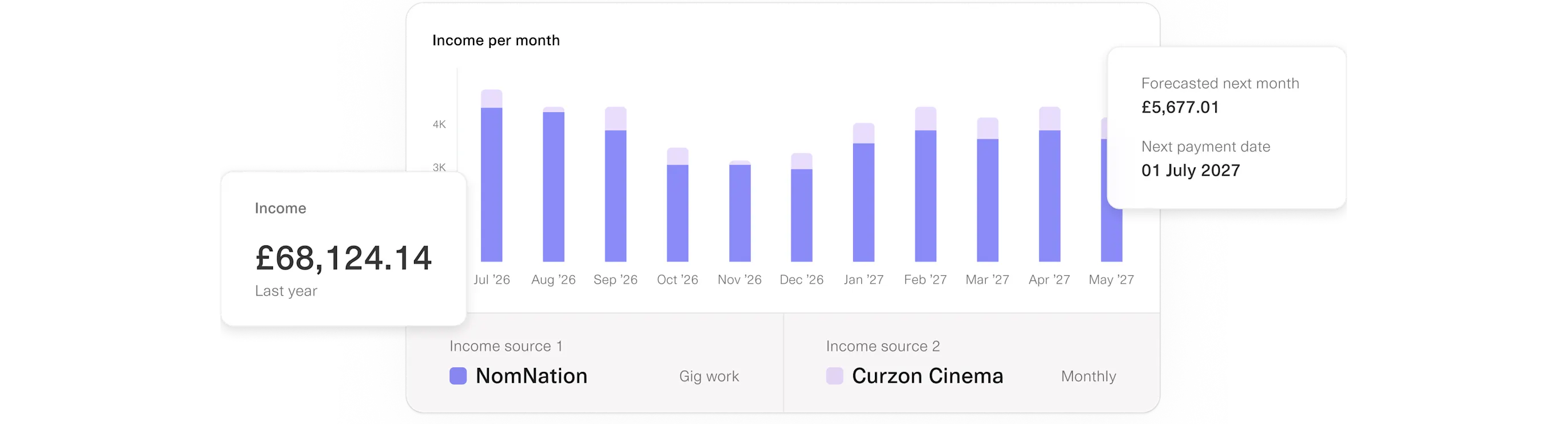Screen dimensions: 1568x424
Task: Click the £5,677.01 forecast value
Action: coord(1180,107)
